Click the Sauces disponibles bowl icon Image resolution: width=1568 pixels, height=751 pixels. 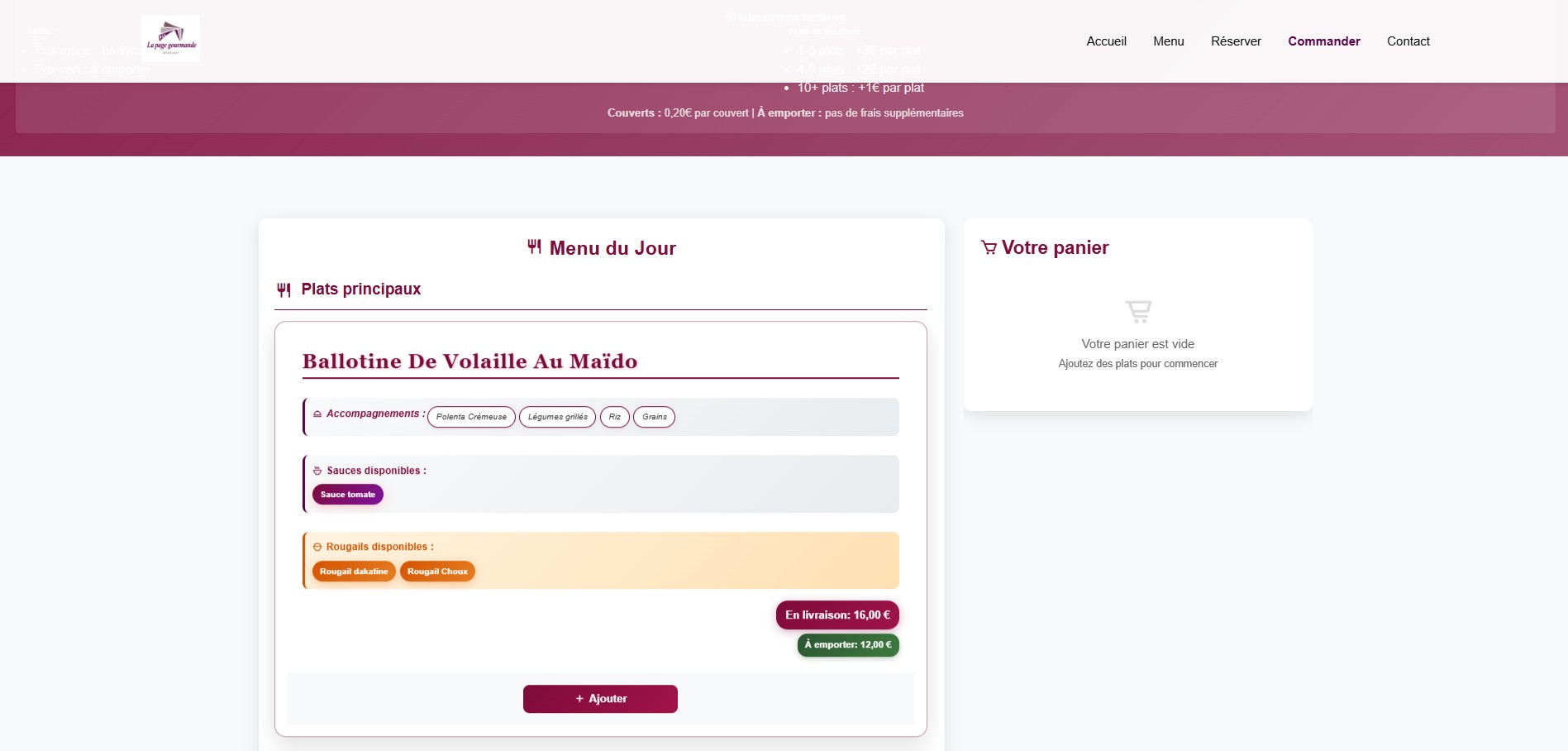317,471
